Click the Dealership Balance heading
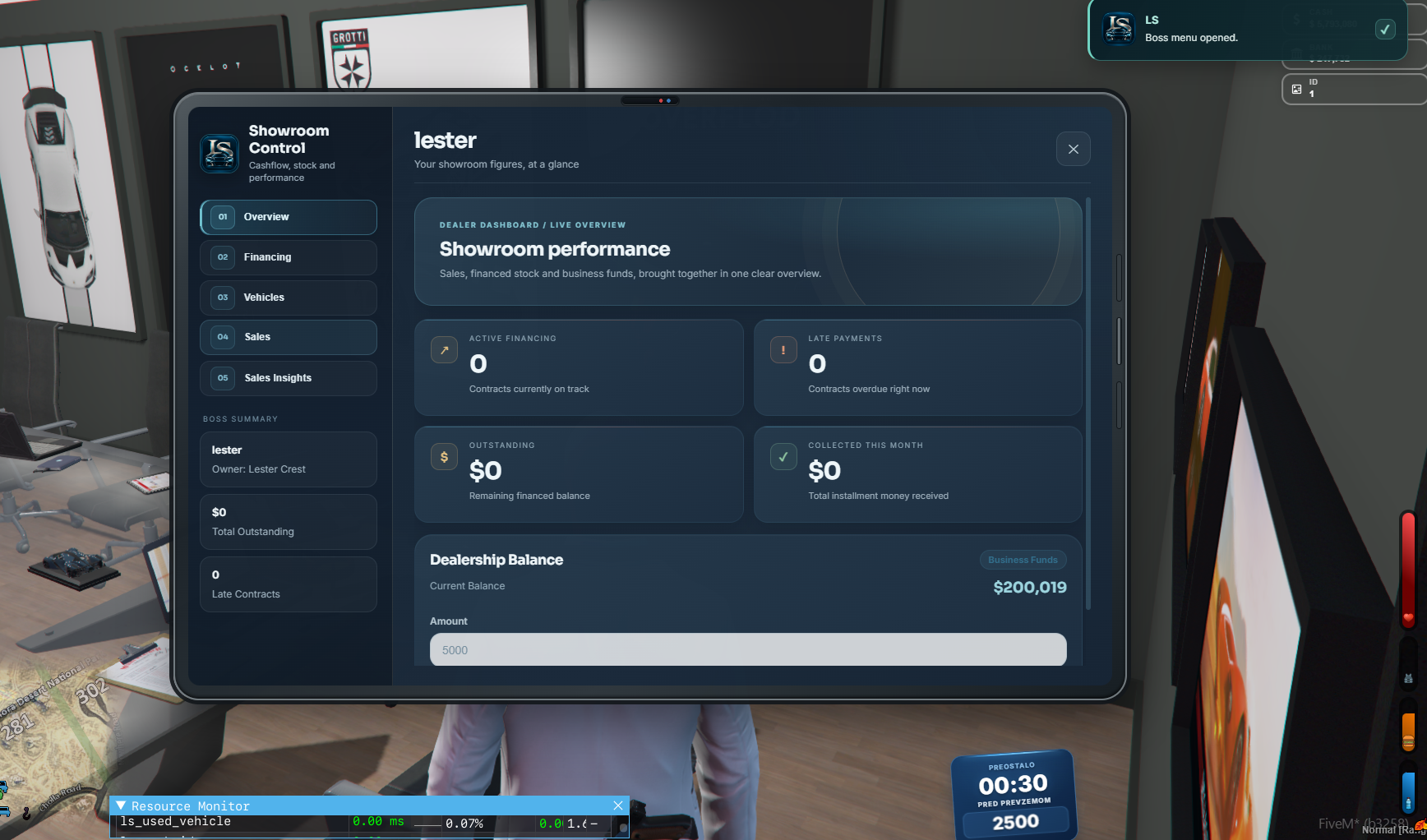Image resolution: width=1427 pixels, height=840 pixels. (x=496, y=560)
